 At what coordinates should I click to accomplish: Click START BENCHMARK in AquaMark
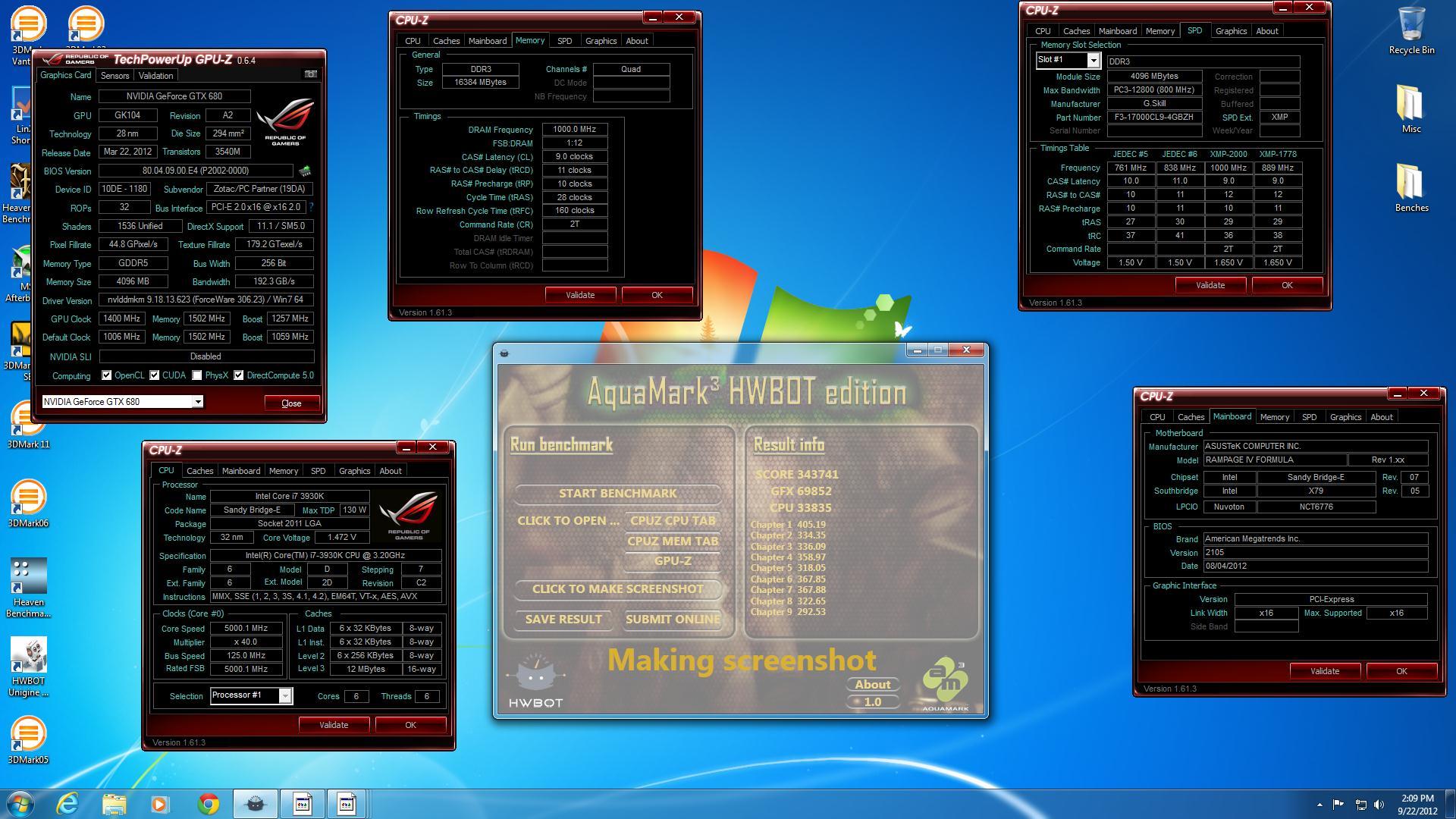[x=617, y=494]
